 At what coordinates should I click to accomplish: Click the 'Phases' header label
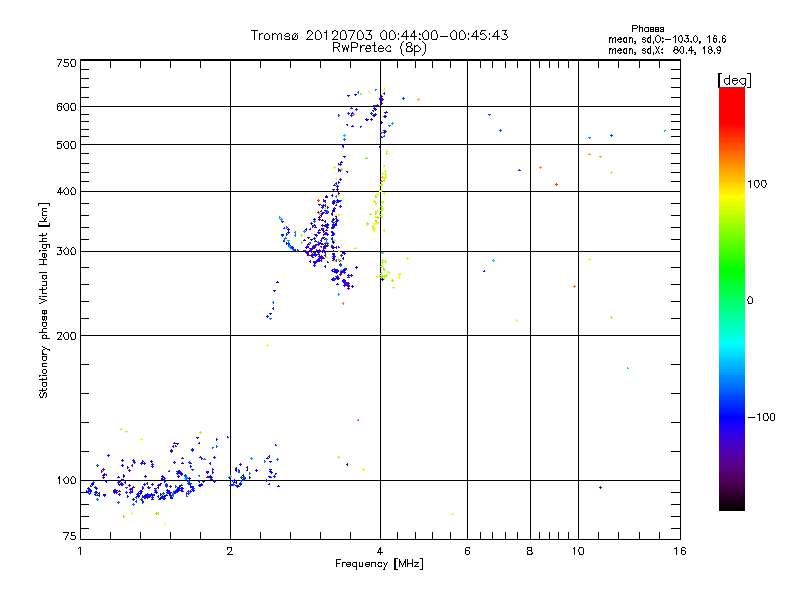[x=647, y=29]
